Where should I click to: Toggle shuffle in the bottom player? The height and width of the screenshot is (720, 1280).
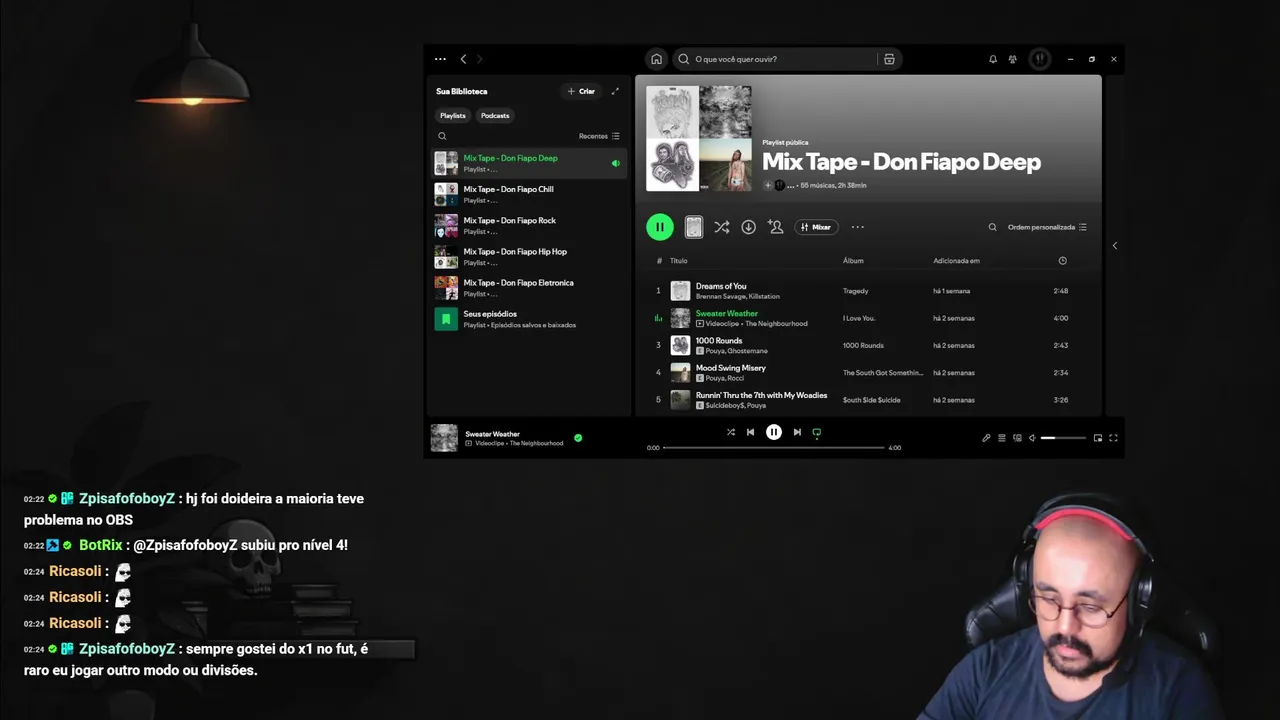point(730,432)
